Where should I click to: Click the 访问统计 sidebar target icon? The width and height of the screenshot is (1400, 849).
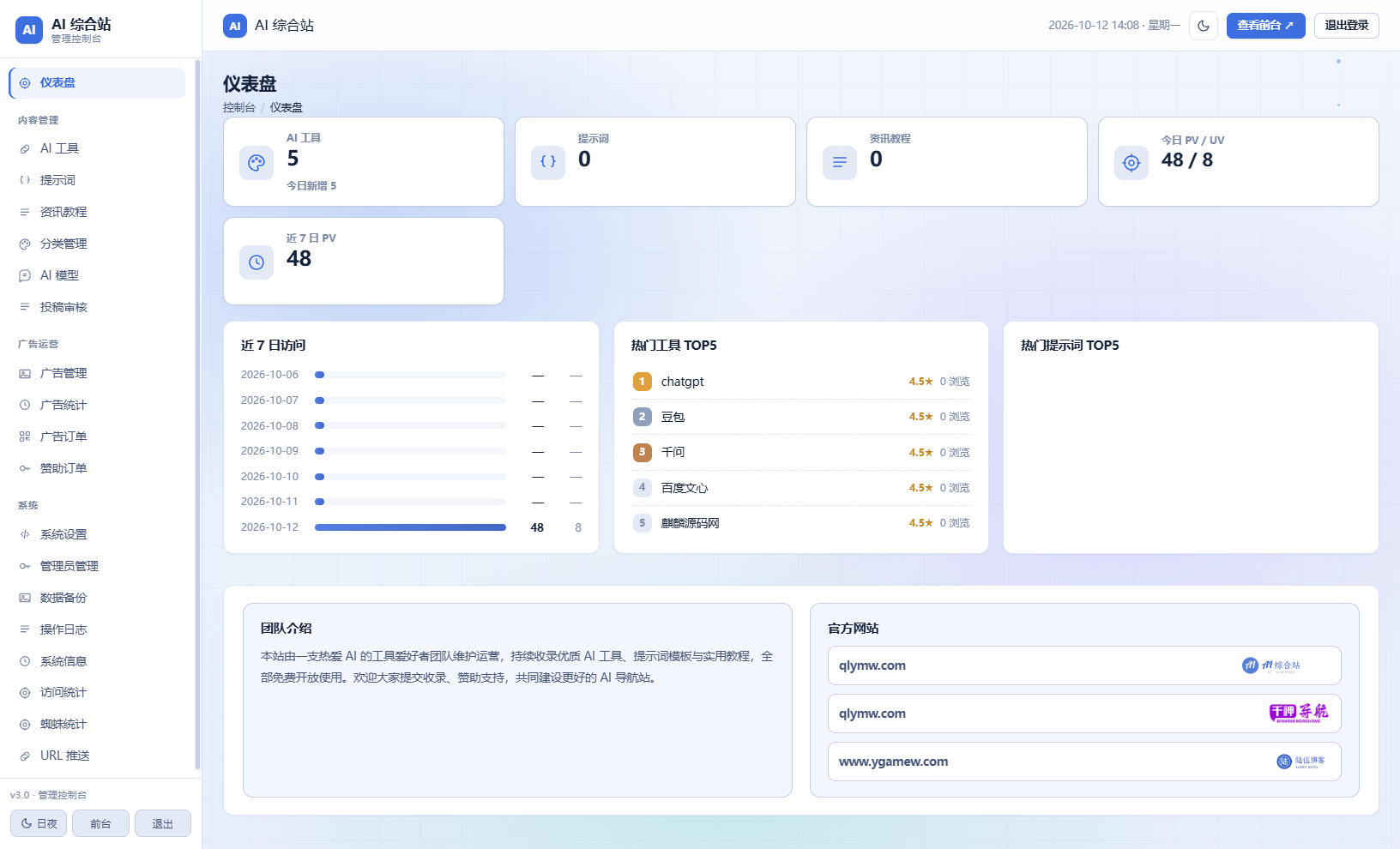point(25,693)
